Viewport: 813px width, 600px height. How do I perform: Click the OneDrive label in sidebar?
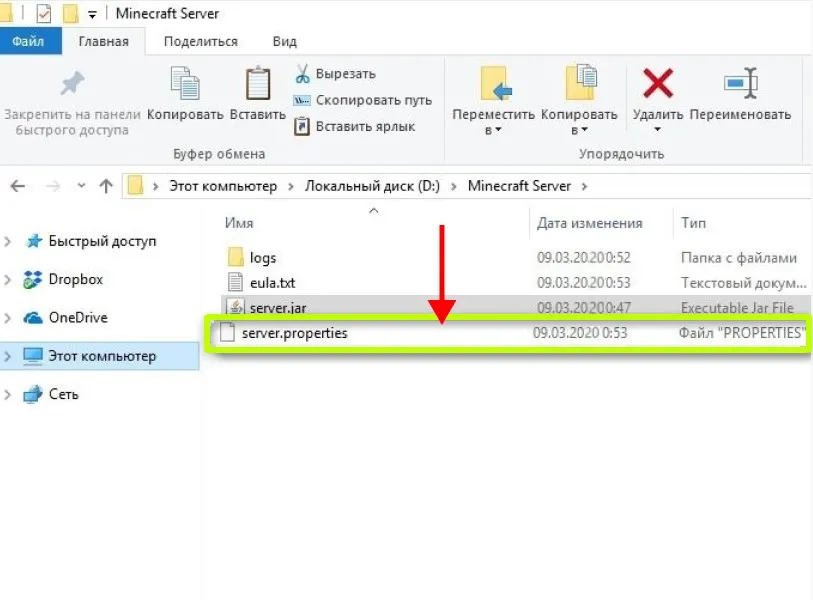pos(78,317)
